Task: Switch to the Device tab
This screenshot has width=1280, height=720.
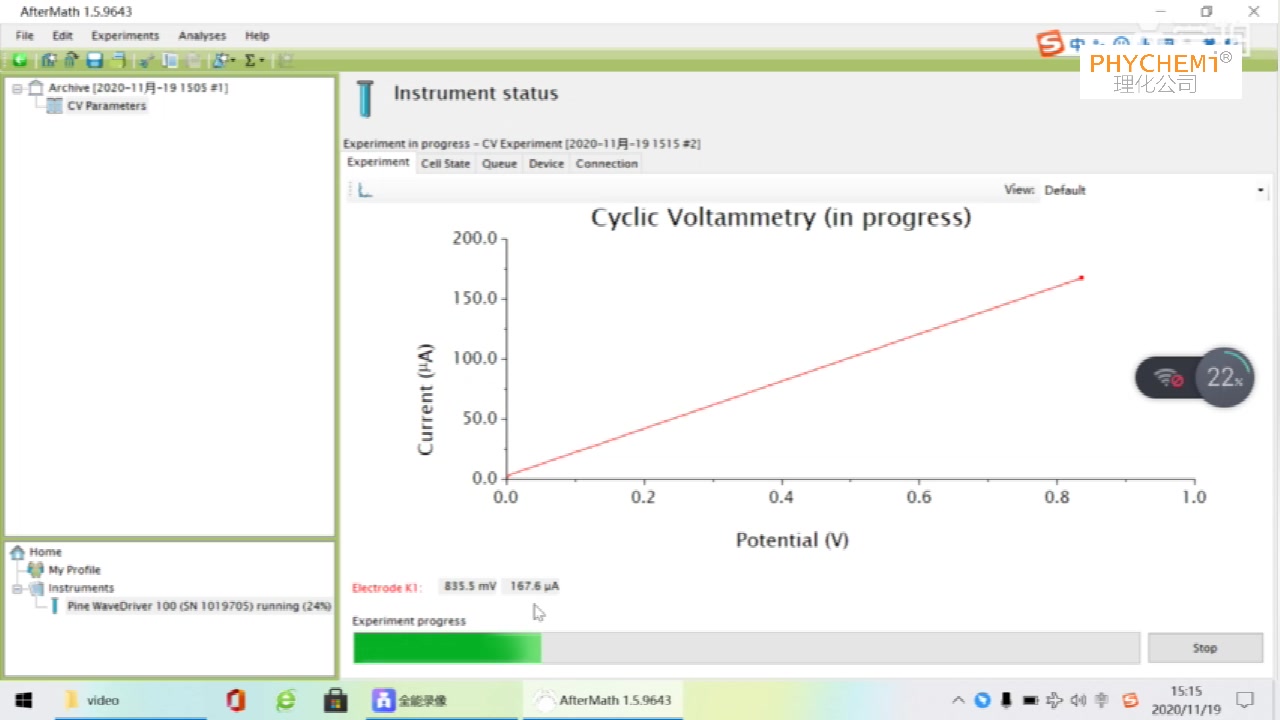Action: (x=546, y=163)
